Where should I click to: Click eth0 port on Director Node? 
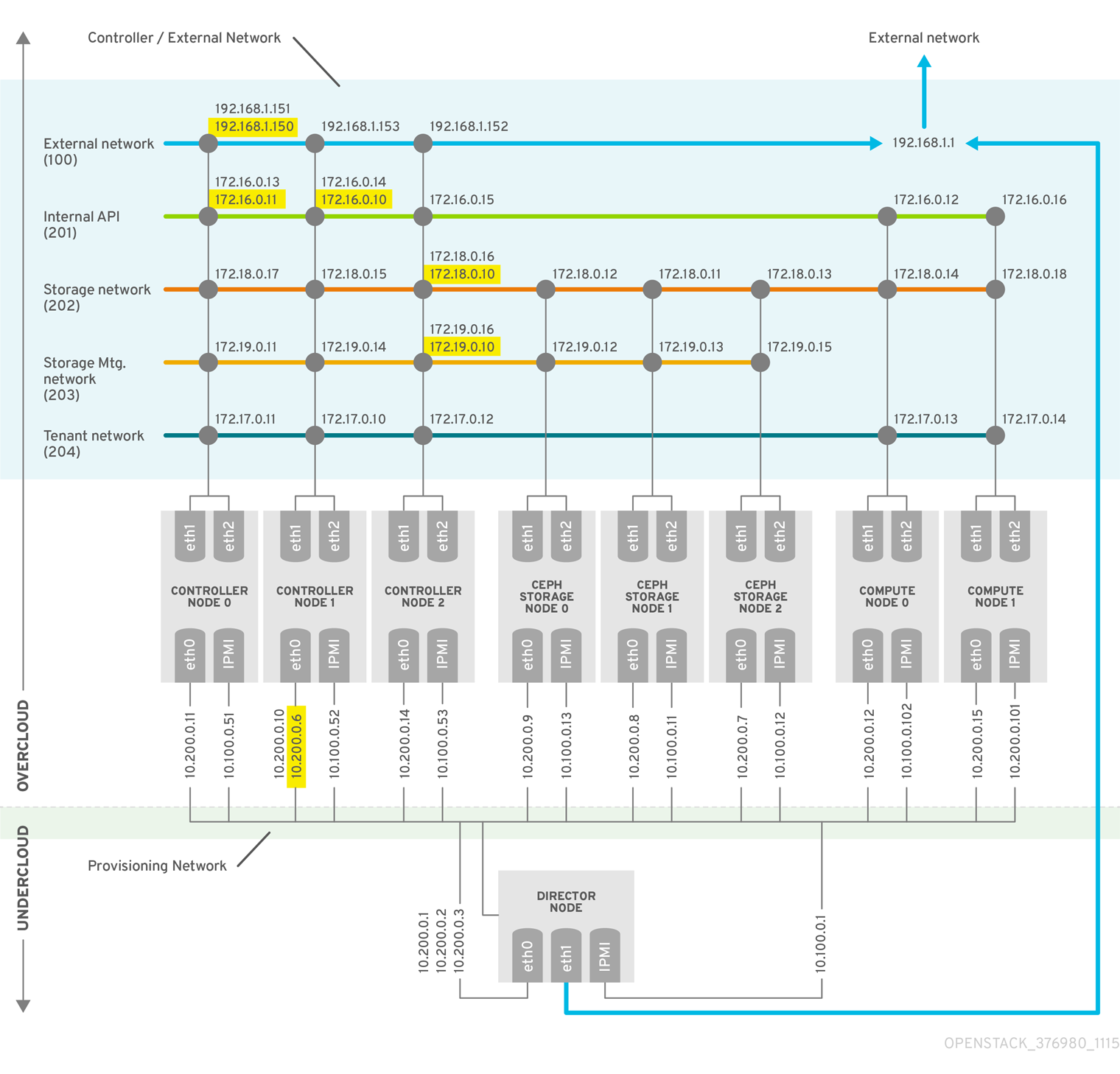pyautogui.click(x=528, y=955)
